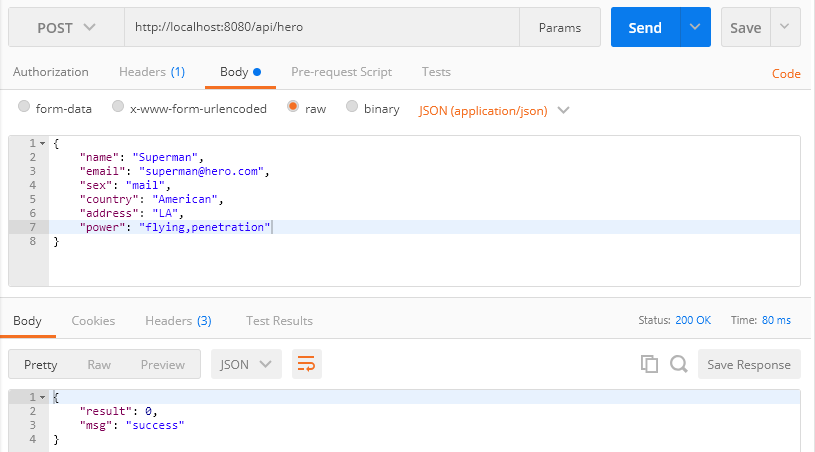Select the x-www-form-urlencoded radio button
Image resolution: width=815 pixels, height=452 pixels.
pos(118,107)
